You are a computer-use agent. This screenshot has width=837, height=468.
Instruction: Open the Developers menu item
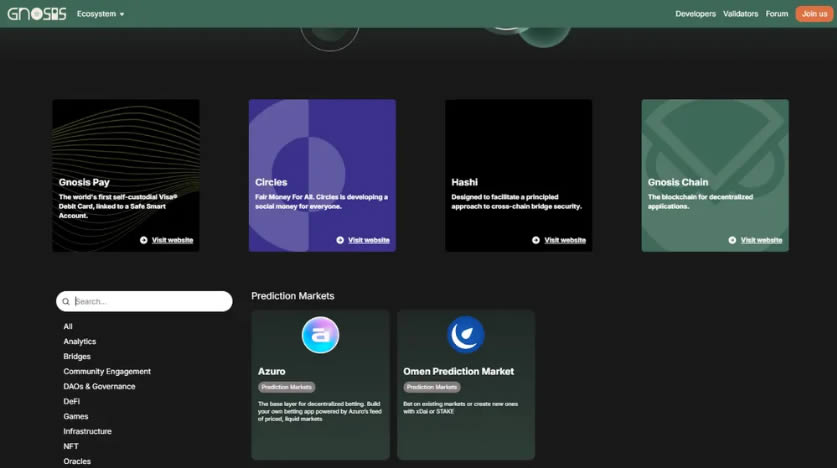coord(695,14)
